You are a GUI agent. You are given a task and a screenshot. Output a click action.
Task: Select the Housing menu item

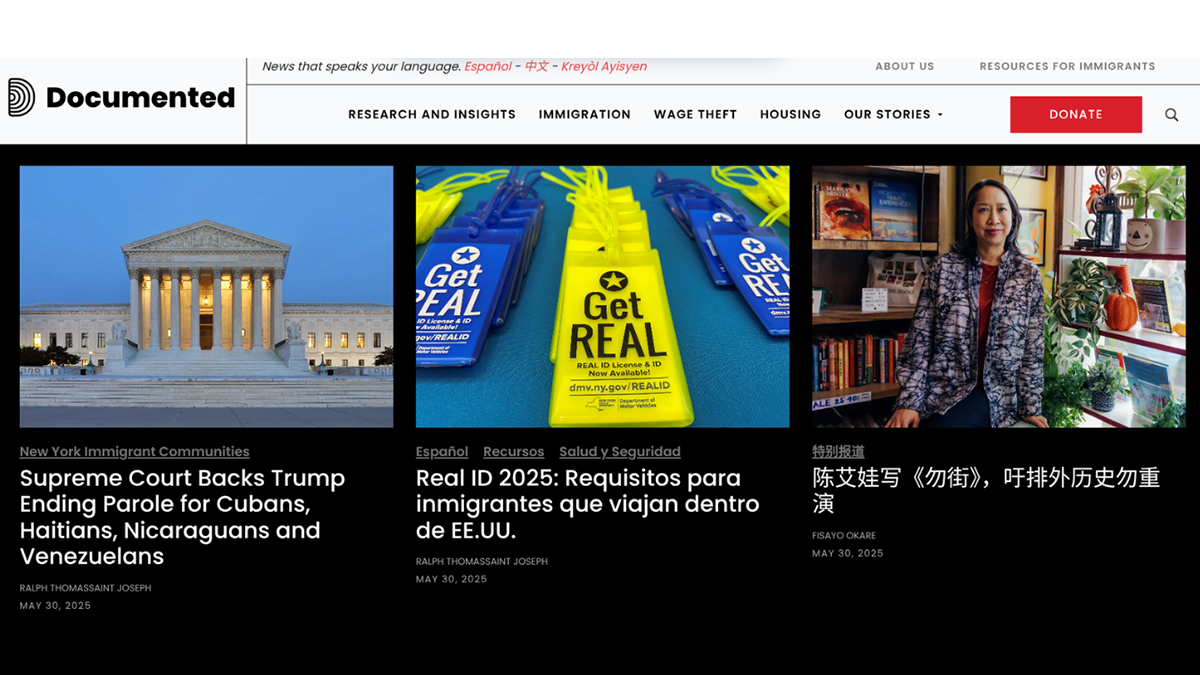(790, 114)
